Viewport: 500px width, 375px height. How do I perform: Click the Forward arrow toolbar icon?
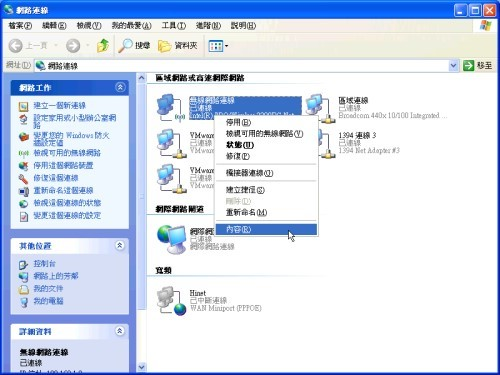(x=73, y=46)
